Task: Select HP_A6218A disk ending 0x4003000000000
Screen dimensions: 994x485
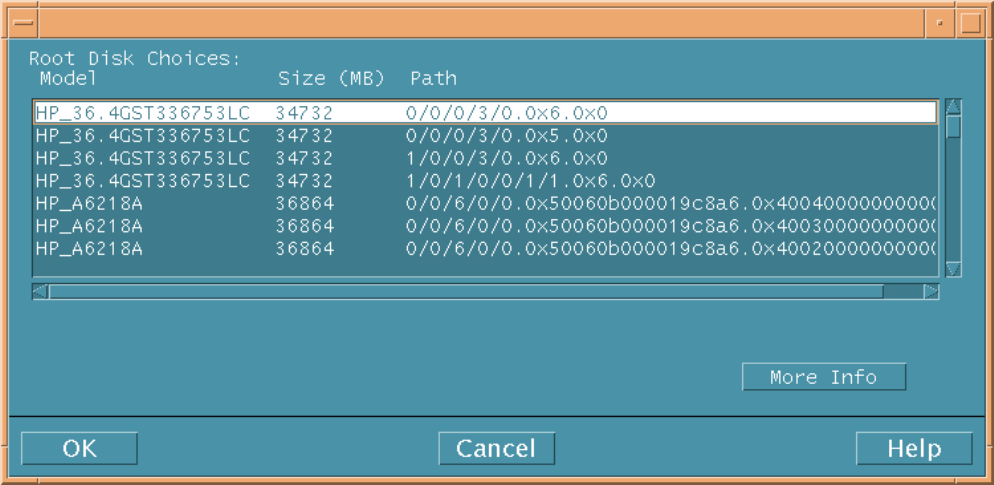Action: coord(486,226)
